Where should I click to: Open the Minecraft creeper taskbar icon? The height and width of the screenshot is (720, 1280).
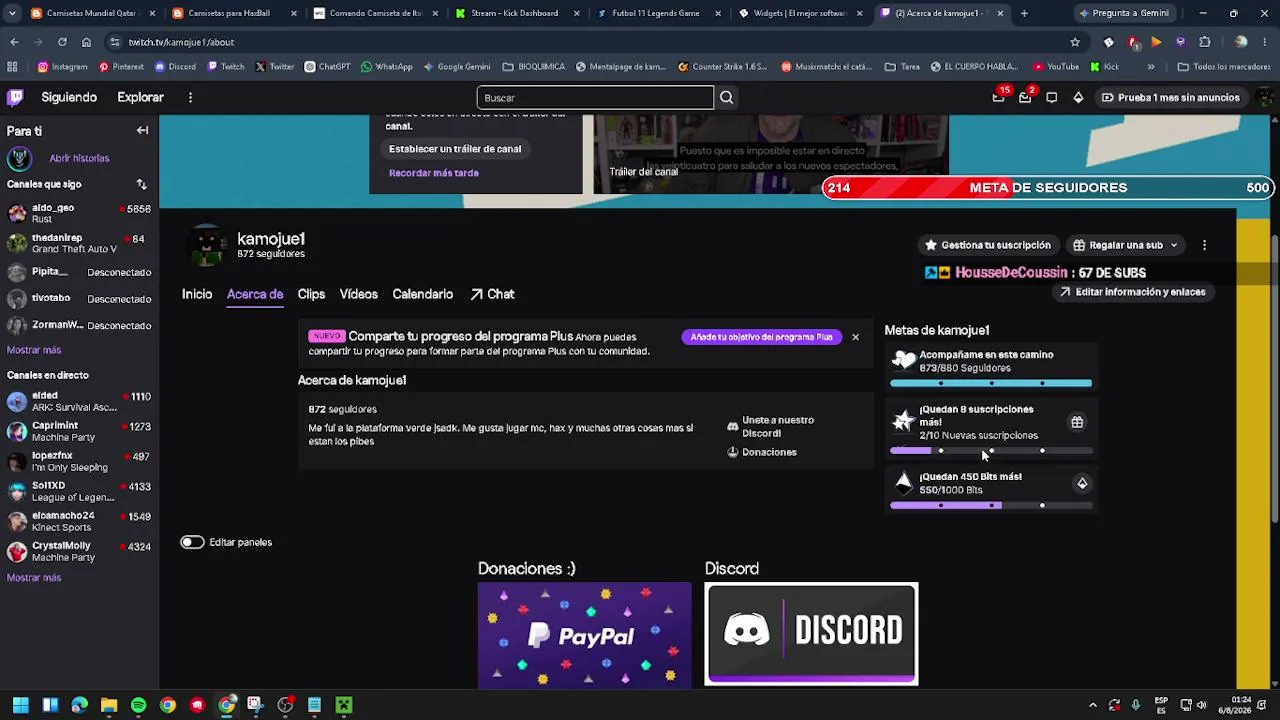click(x=344, y=705)
